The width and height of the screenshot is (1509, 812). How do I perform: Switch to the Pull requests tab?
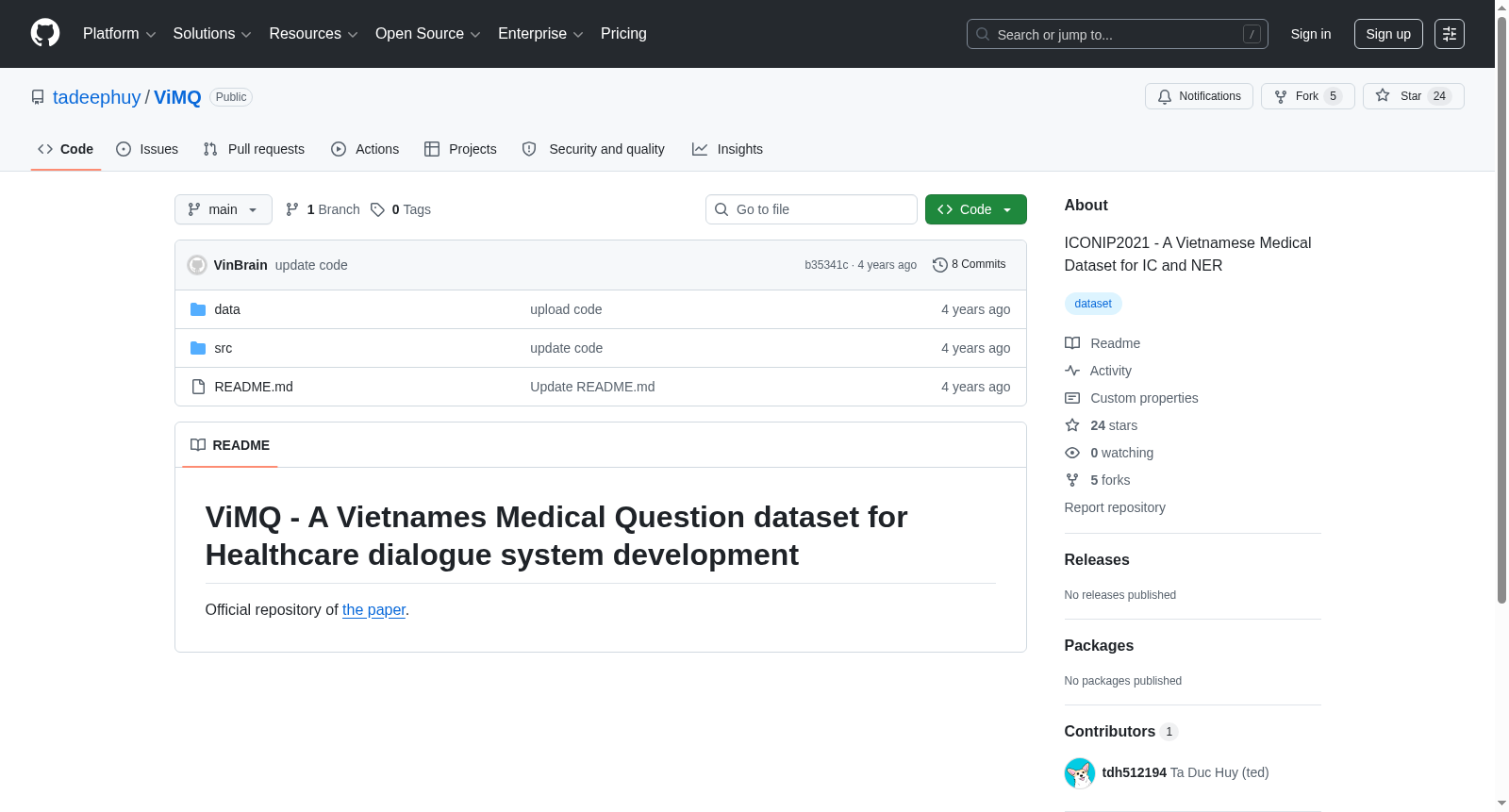[254, 149]
